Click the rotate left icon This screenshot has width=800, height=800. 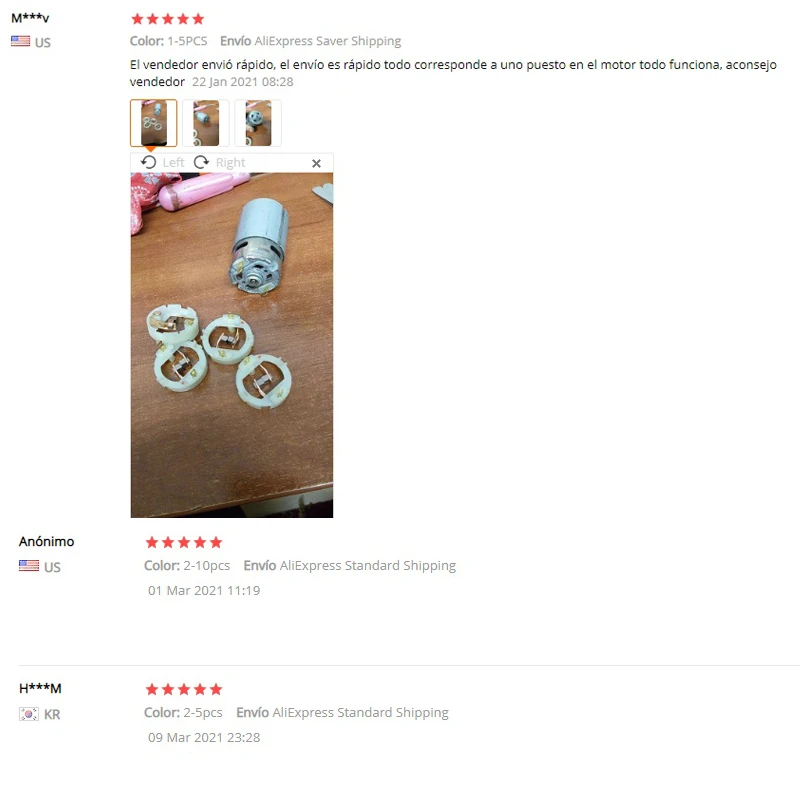(148, 162)
